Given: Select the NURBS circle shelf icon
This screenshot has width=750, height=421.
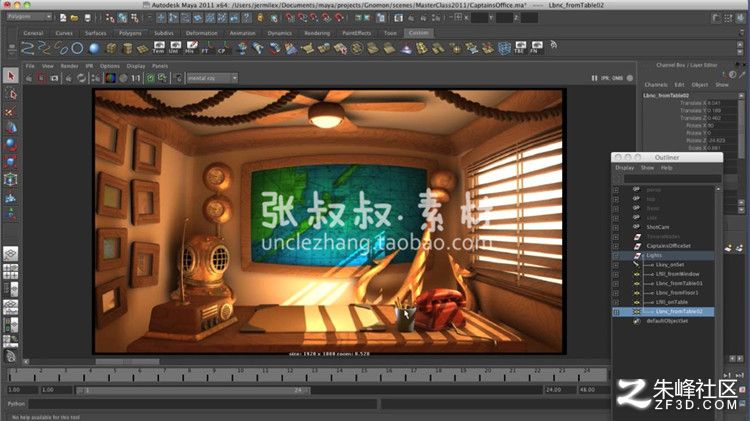Looking at the screenshot, I should (x=77, y=48).
